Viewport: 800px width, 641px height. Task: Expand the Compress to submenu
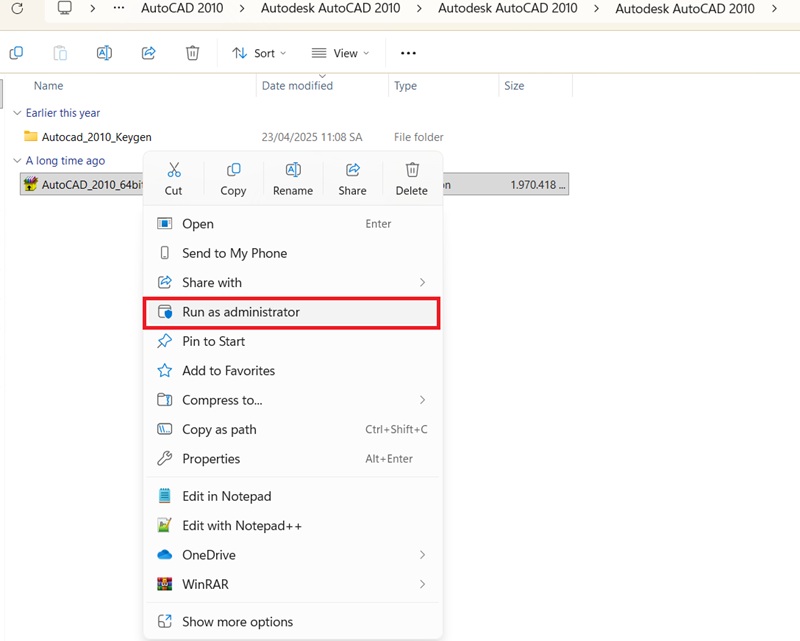coord(422,400)
